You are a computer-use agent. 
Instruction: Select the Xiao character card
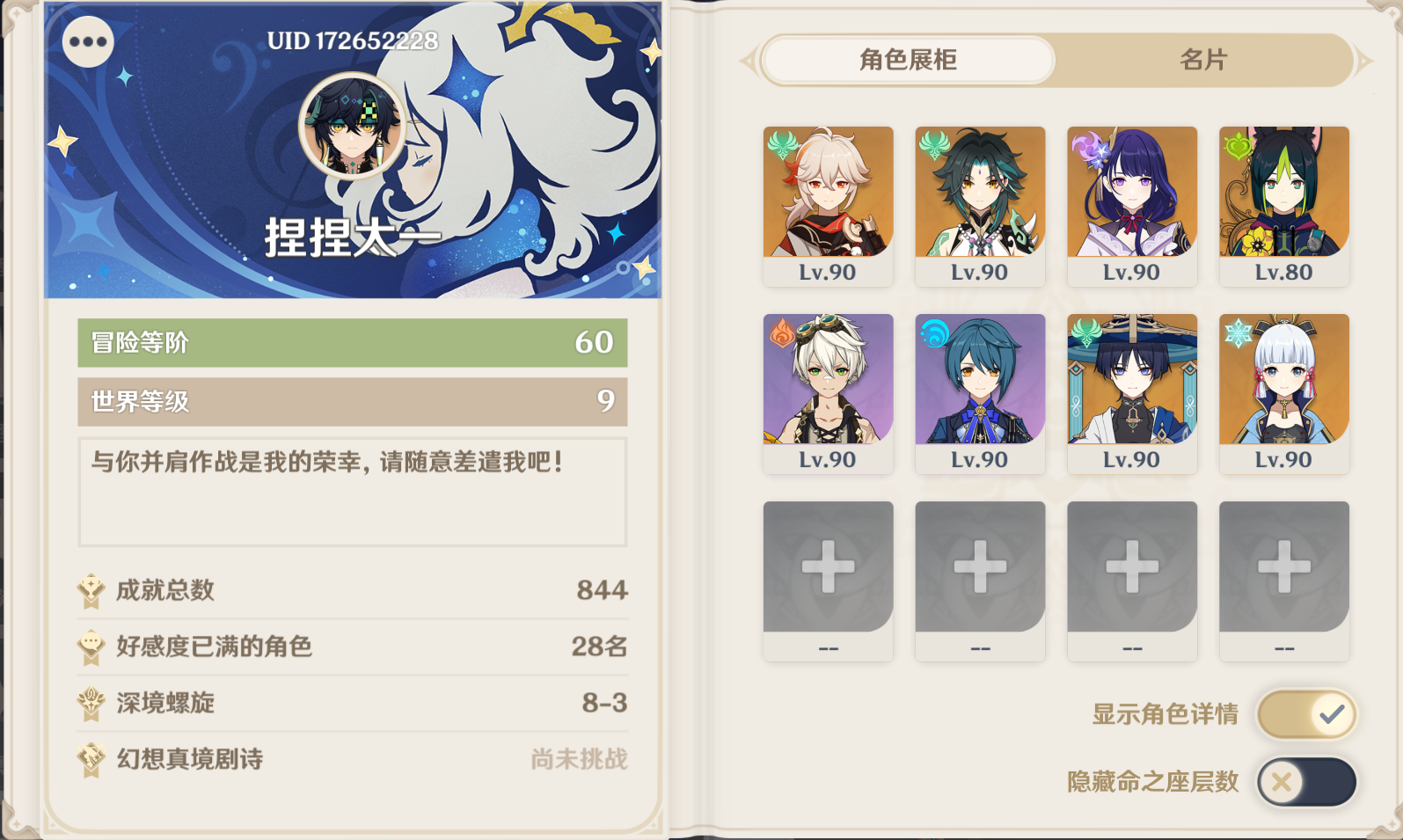980,206
